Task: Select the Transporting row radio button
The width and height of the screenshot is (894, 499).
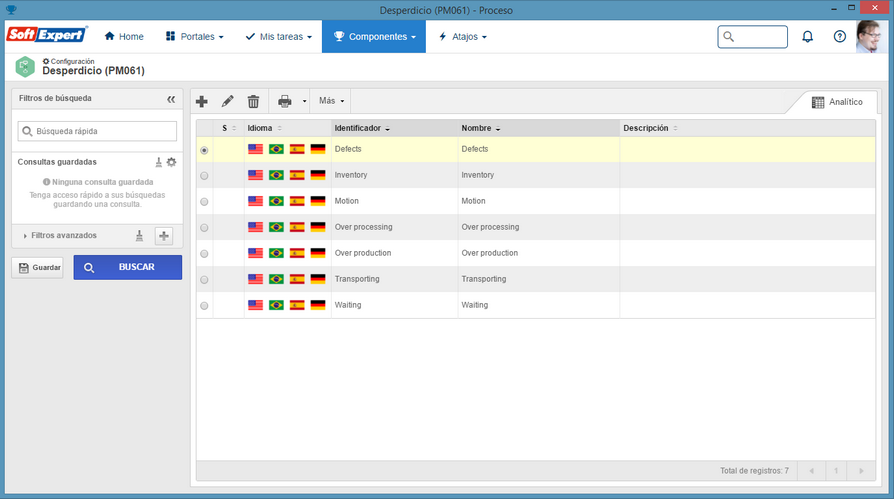Action: pyautogui.click(x=204, y=279)
